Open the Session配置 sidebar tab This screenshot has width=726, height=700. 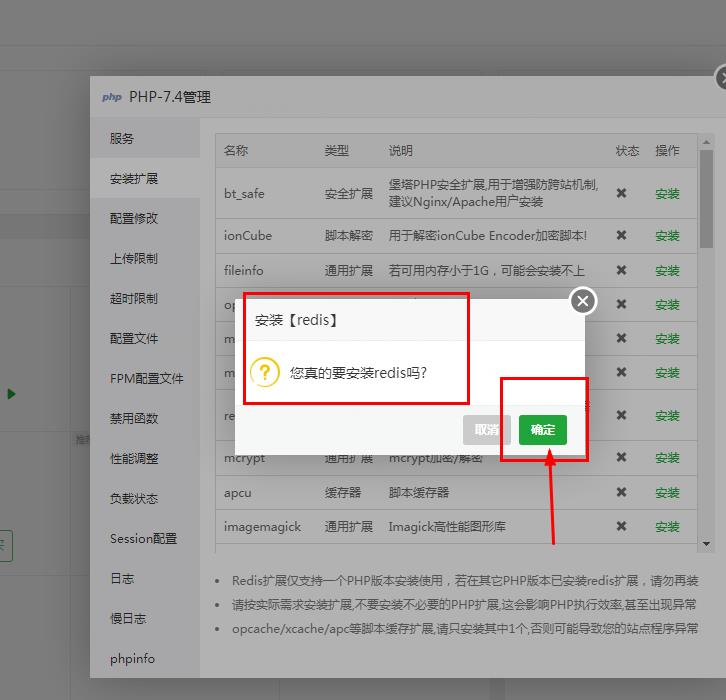point(145,538)
